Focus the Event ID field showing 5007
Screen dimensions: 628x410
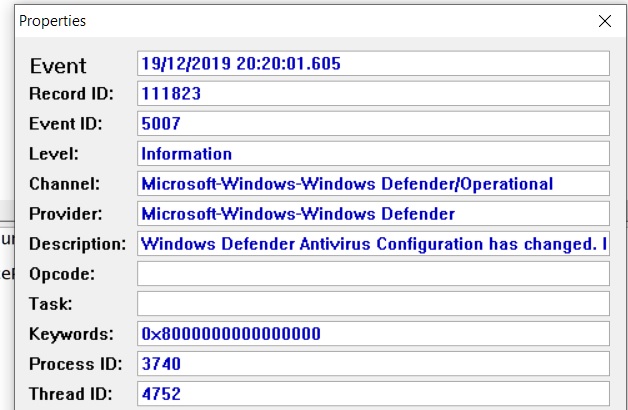click(x=373, y=124)
